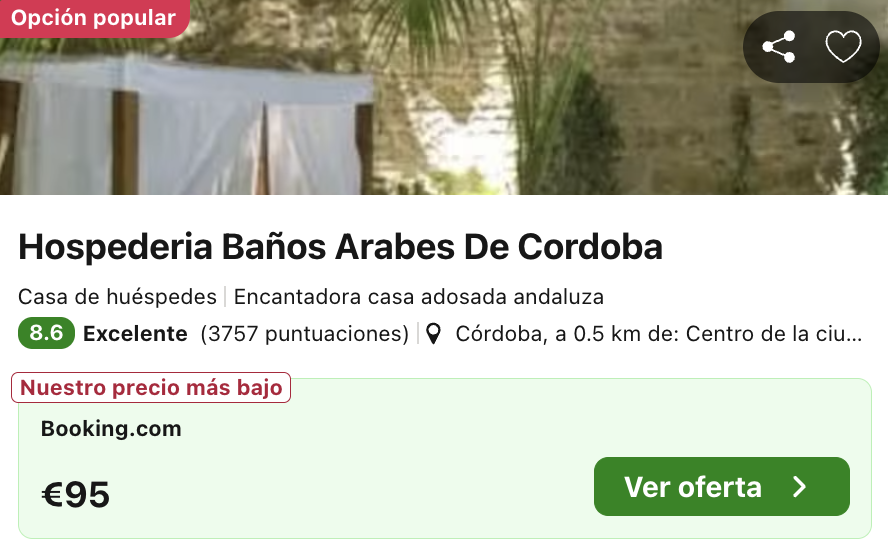Viewport: 888px width, 548px height.
Task: Click the dark share and favorite pill
Action: 811,47
